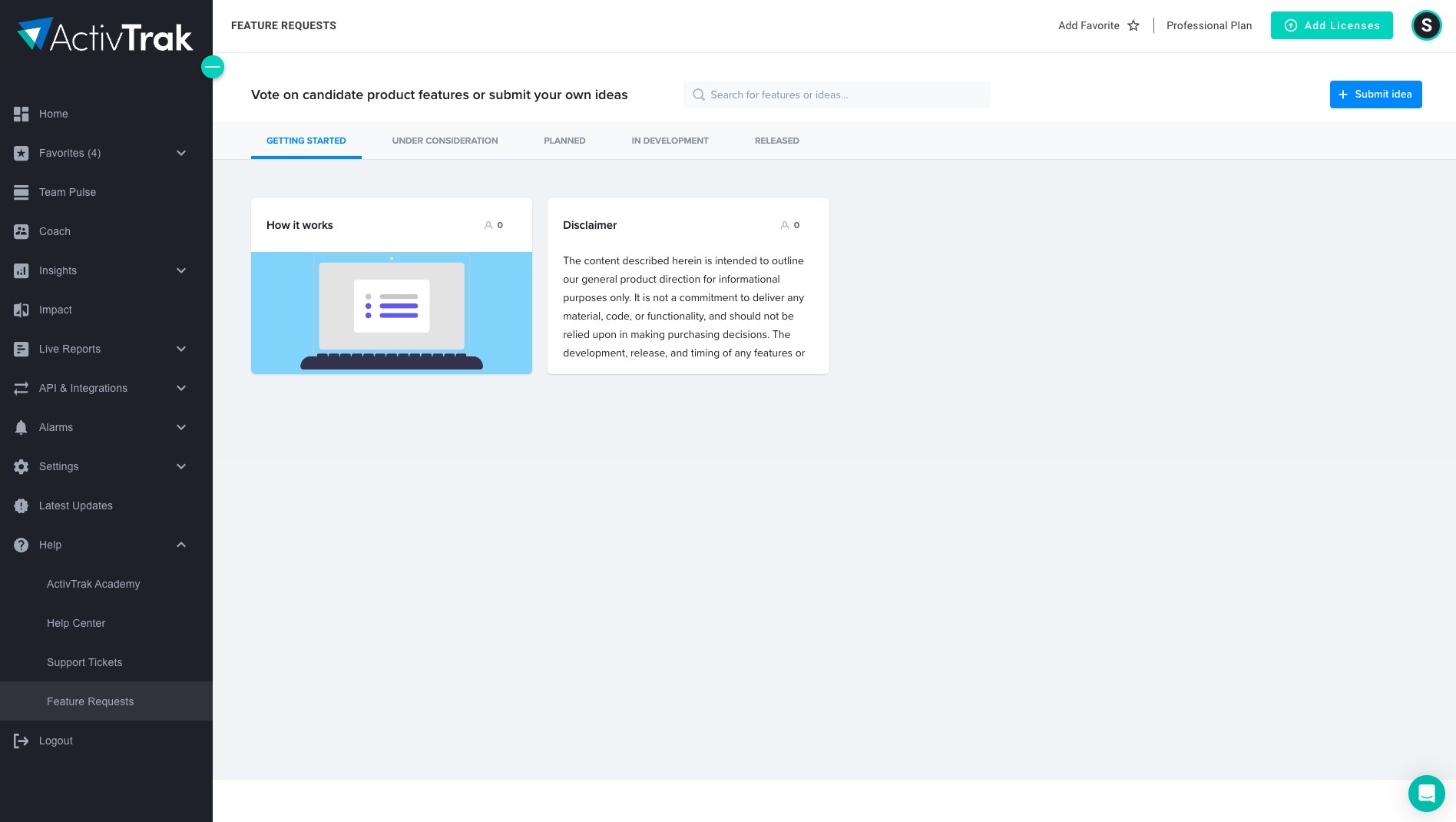Switch to In Development tab
The width and height of the screenshot is (1456, 822).
[x=670, y=141]
